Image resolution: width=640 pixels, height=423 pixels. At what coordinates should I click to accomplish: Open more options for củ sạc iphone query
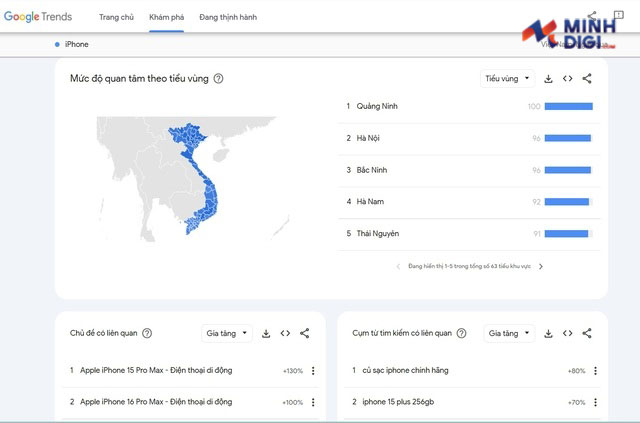(x=596, y=371)
